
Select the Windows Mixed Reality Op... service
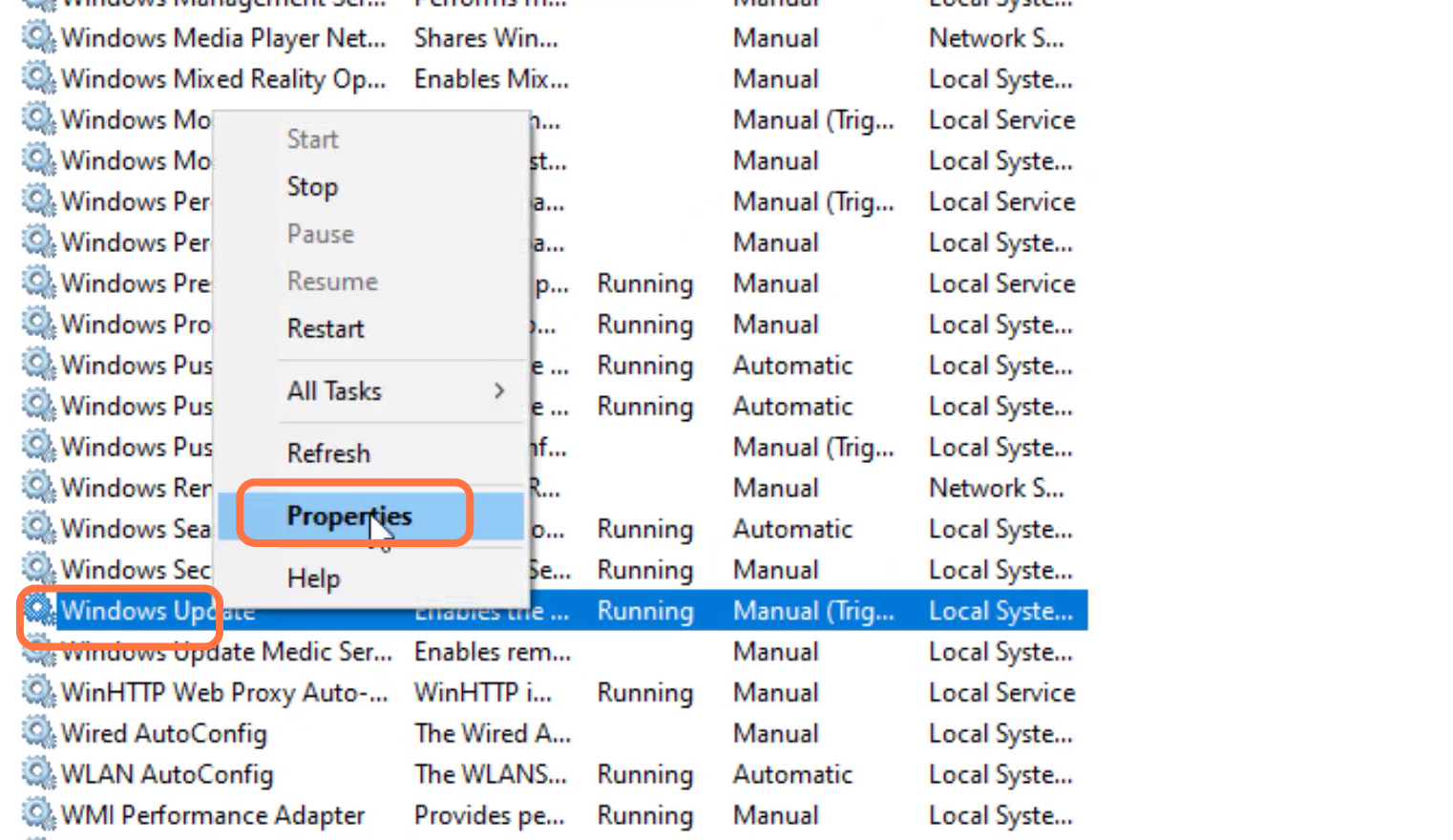pyautogui.click(x=223, y=79)
